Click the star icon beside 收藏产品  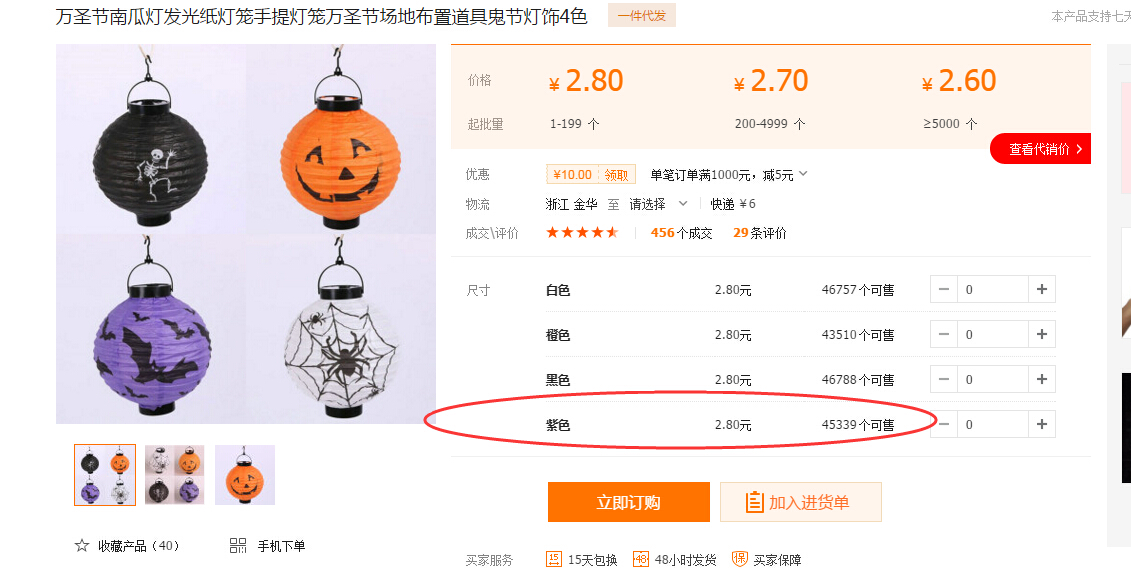coord(82,545)
